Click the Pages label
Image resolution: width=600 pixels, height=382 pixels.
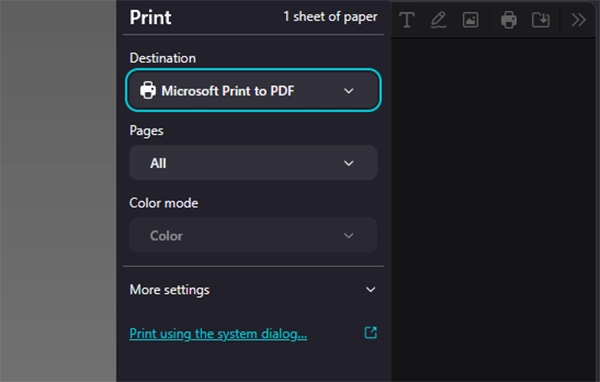tap(147, 131)
